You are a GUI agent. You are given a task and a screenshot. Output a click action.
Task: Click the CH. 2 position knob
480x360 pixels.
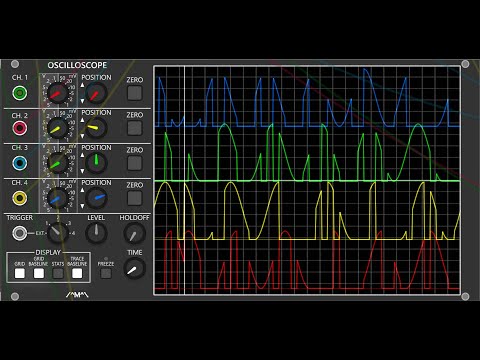point(96,128)
